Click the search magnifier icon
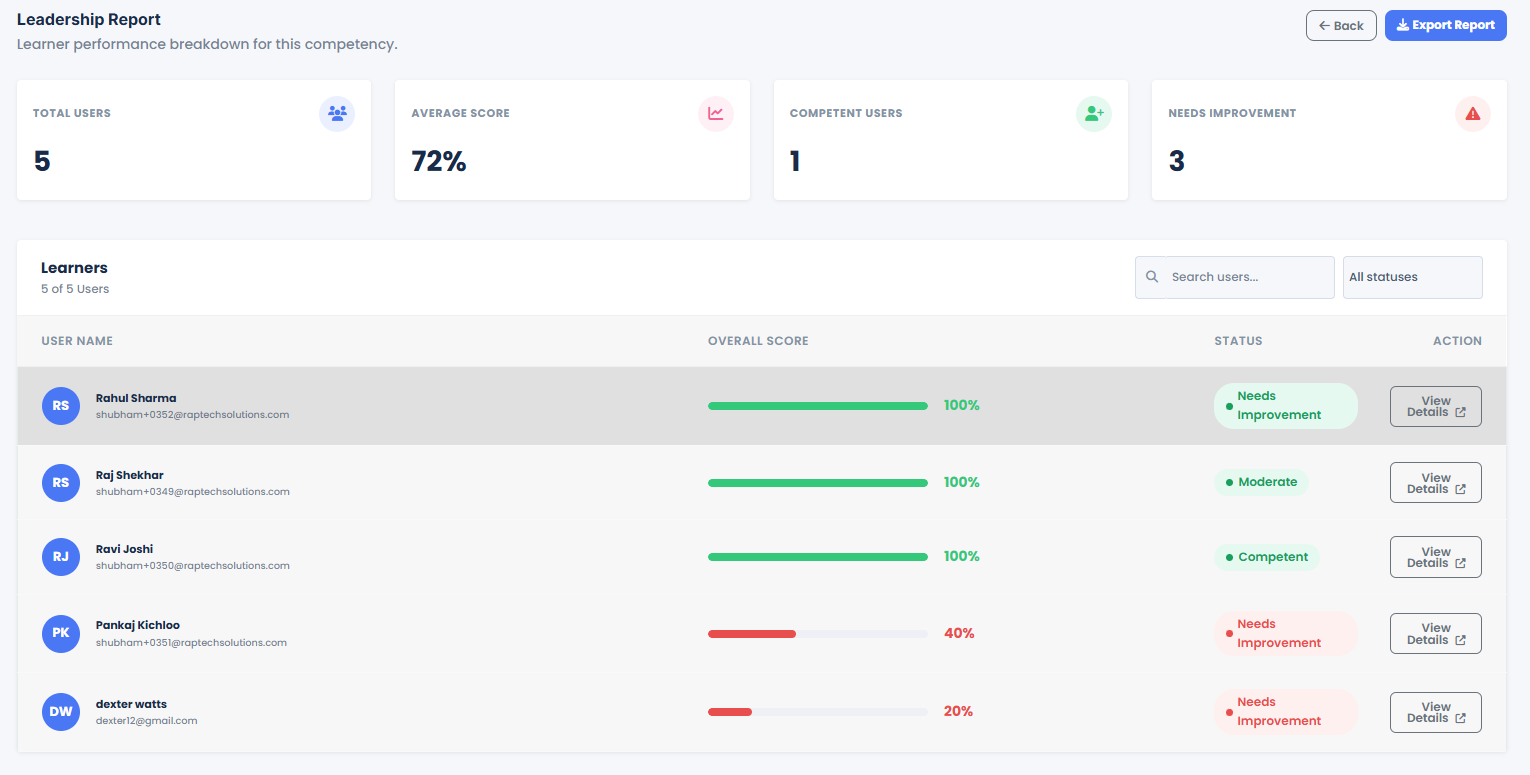This screenshot has width=1530, height=775. [1152, 277]
